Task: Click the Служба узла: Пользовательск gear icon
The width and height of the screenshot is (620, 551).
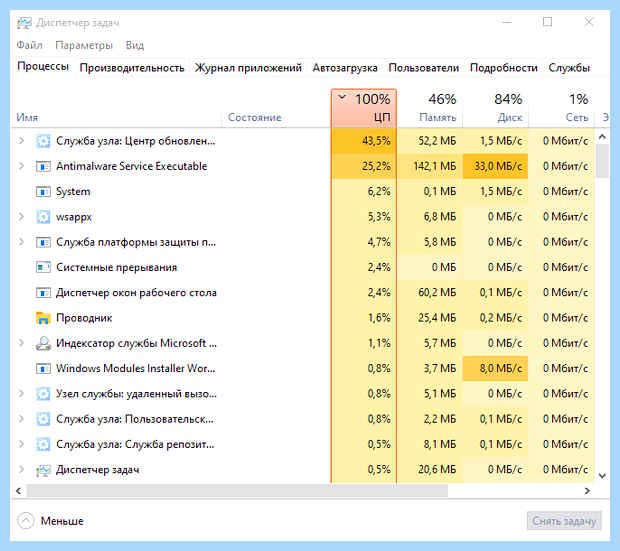Action: coord(43,419)
